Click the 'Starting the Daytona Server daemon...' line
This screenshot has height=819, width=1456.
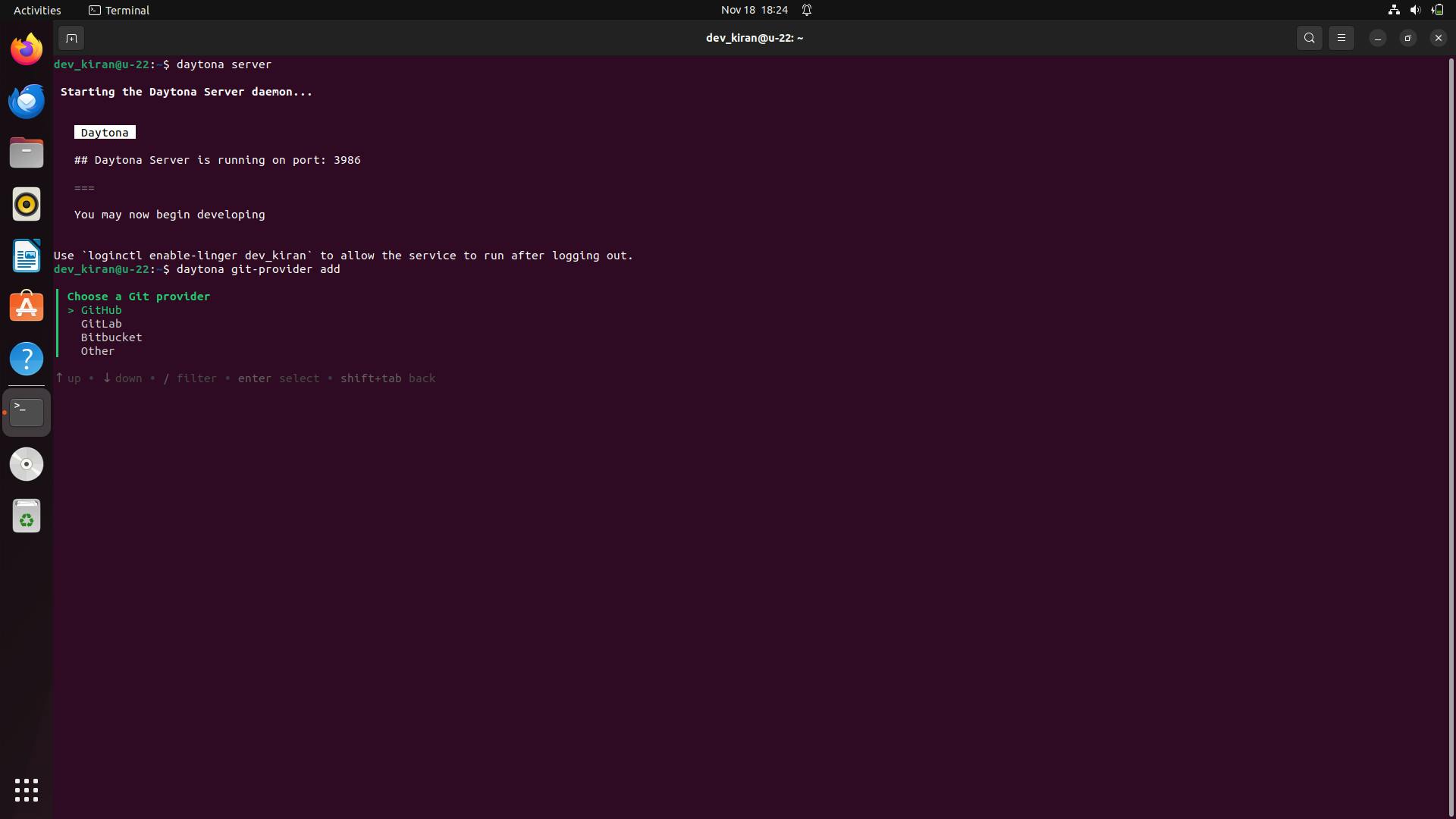pos(187,92)
